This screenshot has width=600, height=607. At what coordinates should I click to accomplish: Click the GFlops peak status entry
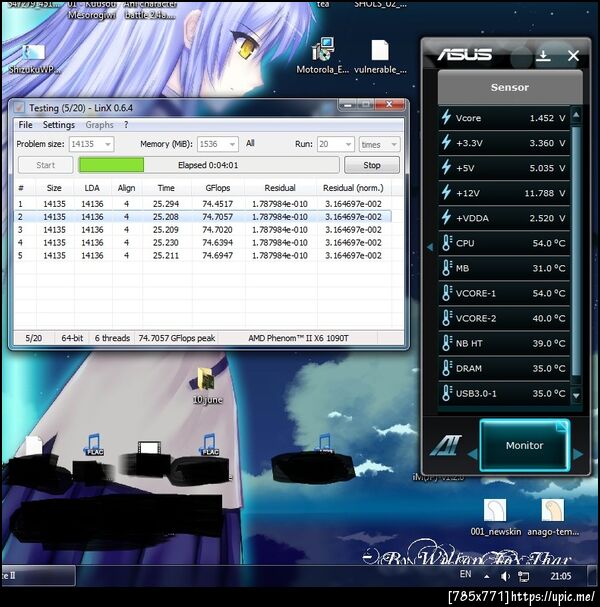coord(177,338)
